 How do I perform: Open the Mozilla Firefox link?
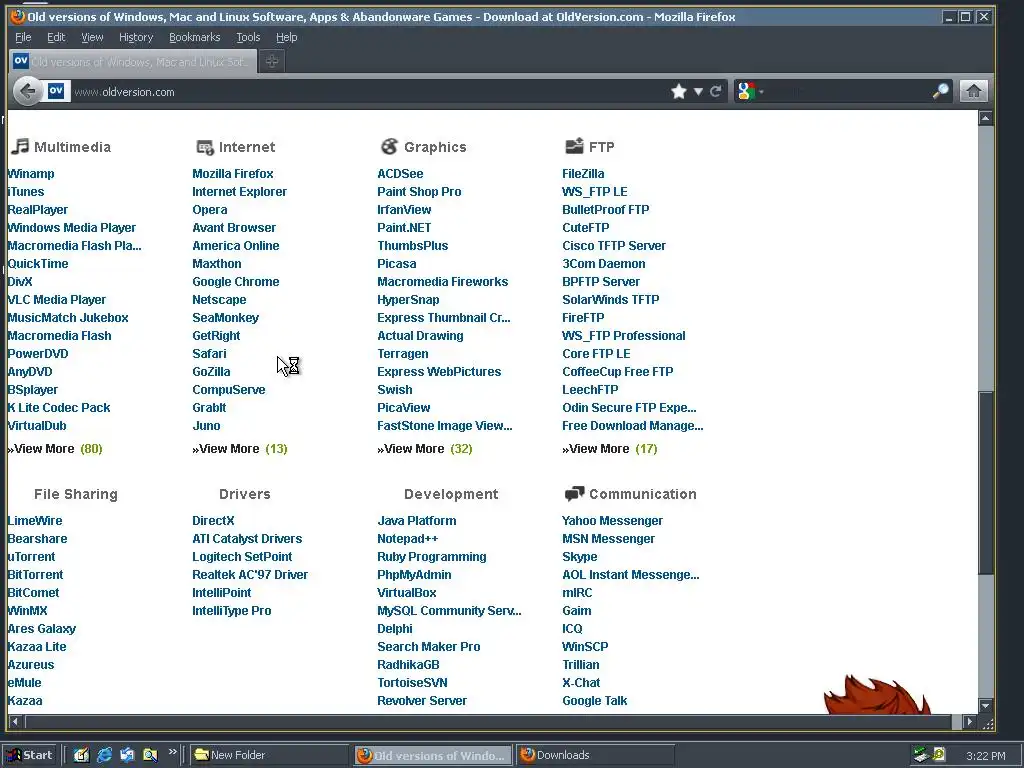(232, 174)
